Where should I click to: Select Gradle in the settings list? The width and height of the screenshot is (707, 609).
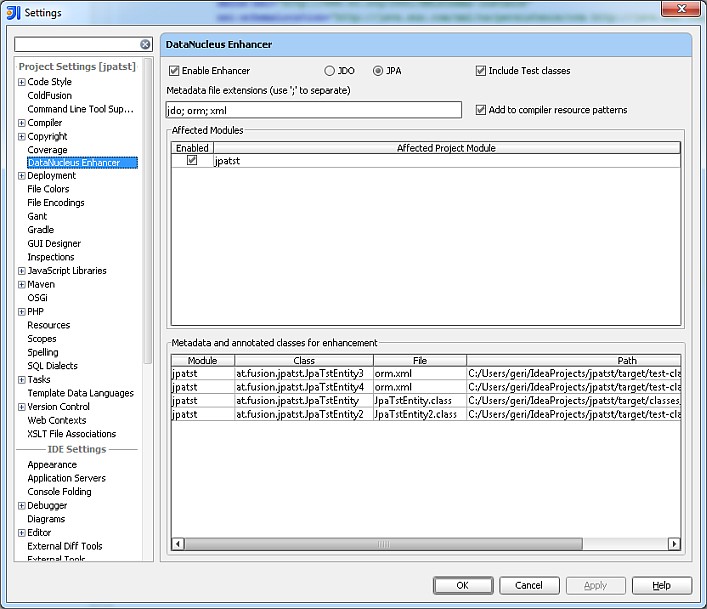pyautogui.click(x=41, y=230)
